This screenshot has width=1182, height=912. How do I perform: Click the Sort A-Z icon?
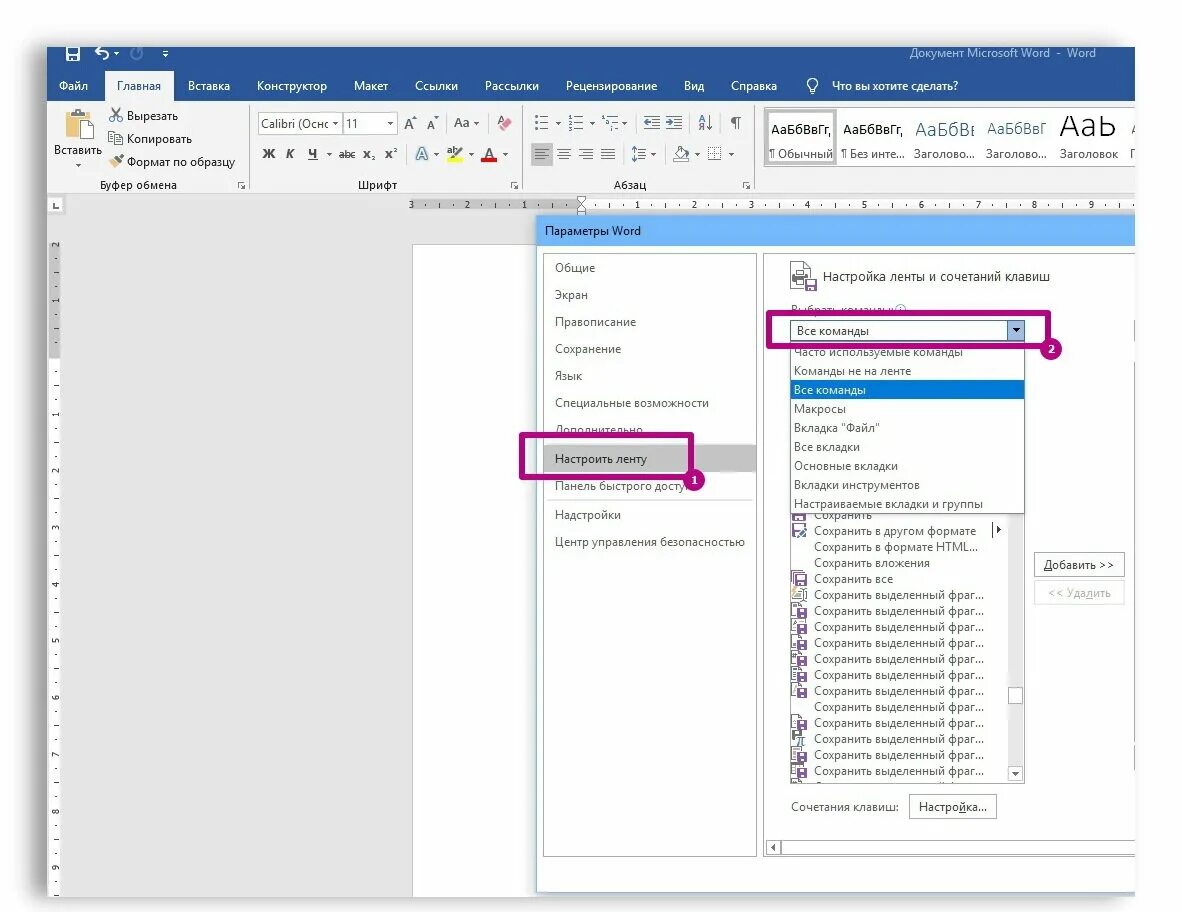tap(706, 123)
